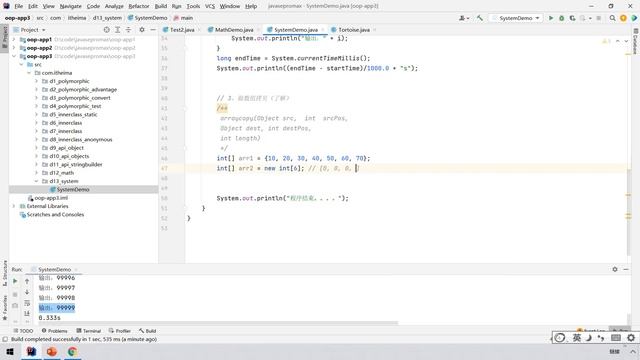Collapse the src folder
The width and height of the screenshot is (640, 360).
tap(21, 64)
